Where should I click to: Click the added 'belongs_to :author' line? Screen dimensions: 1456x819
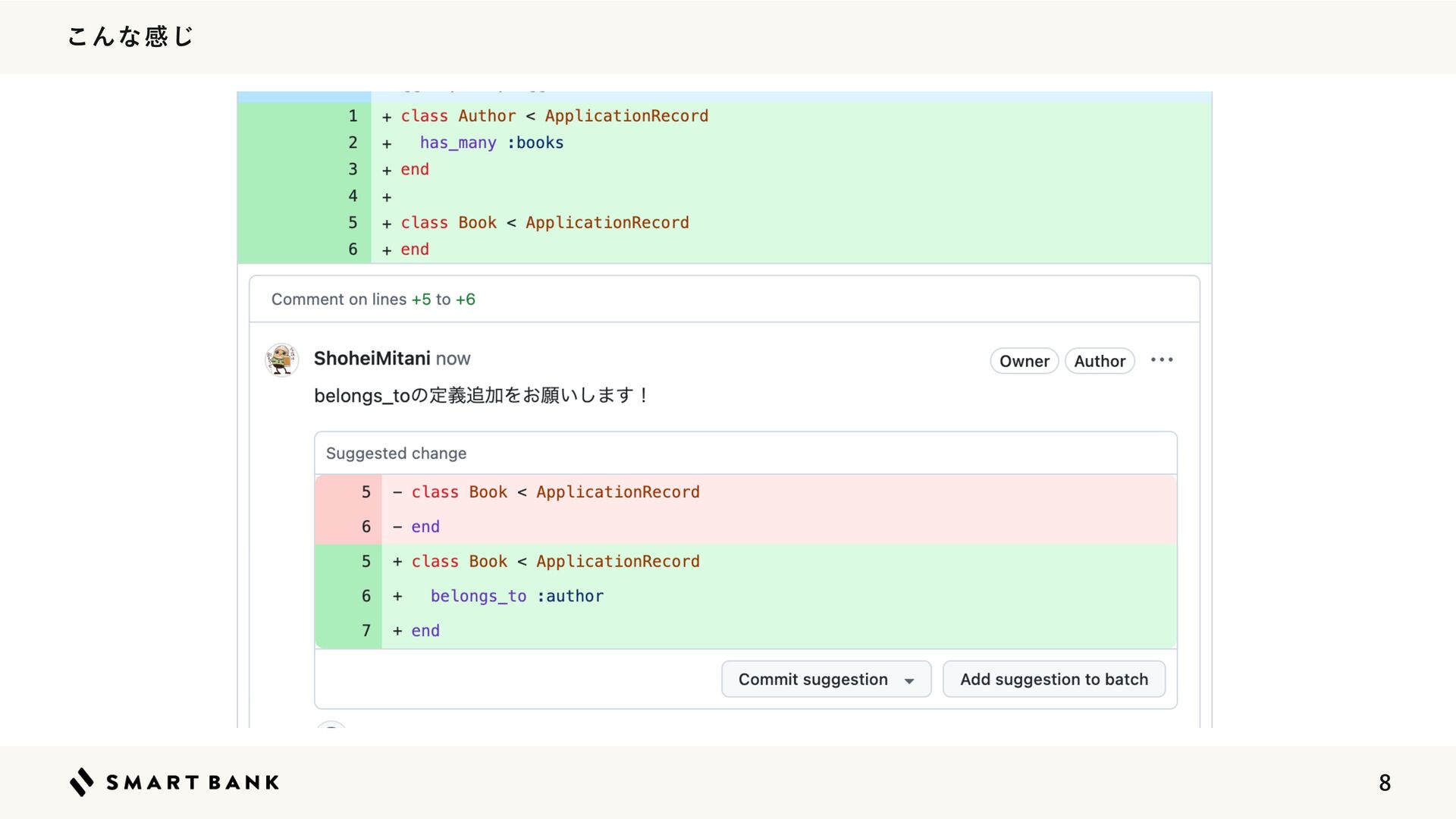click(516, 596)
